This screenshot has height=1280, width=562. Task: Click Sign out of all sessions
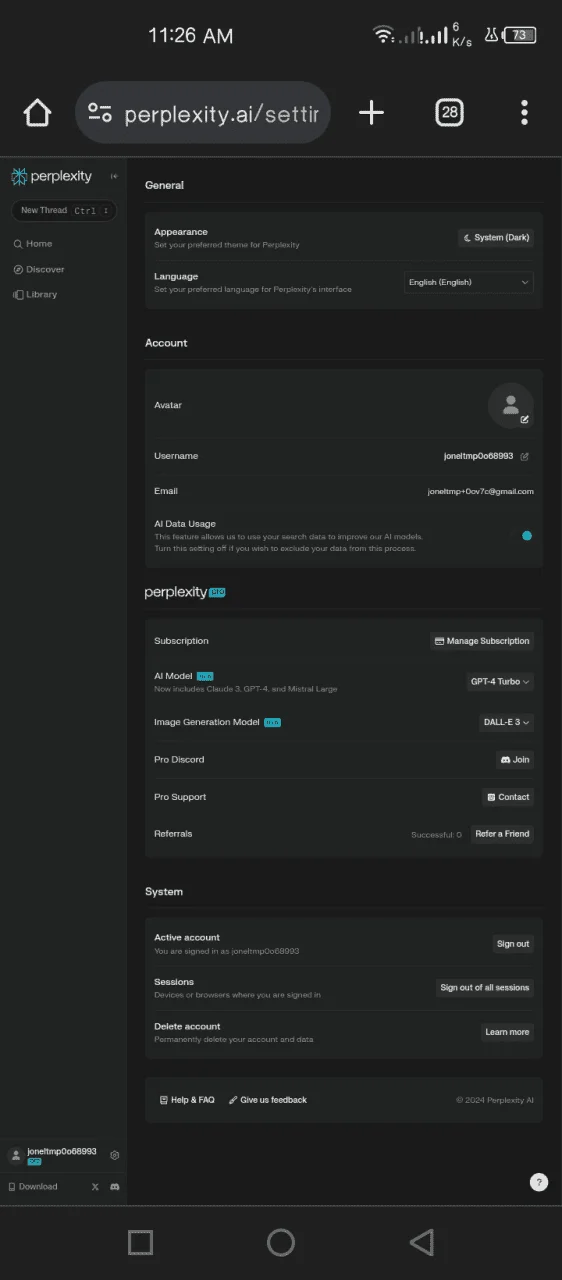(485, 988)
